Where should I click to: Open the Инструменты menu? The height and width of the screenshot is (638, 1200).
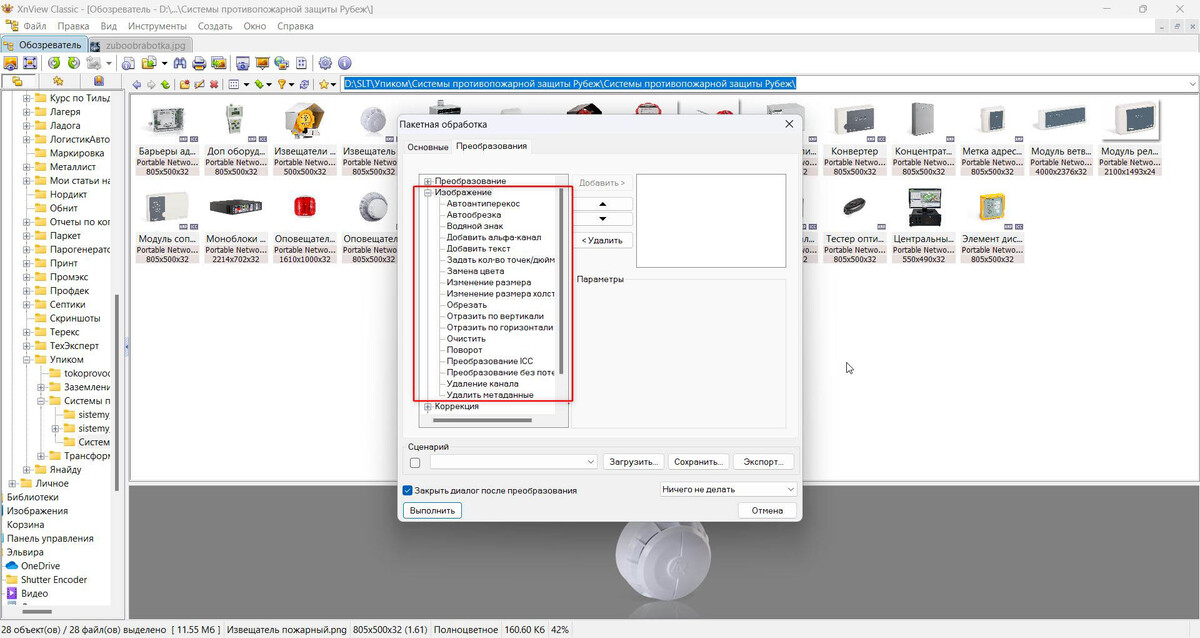(157, 26)
